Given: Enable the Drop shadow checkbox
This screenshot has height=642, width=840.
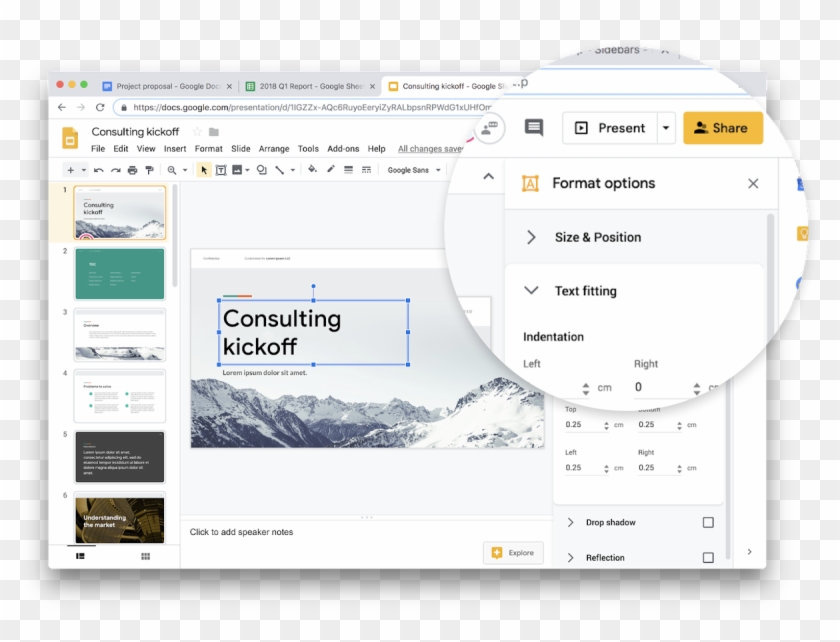Looking at the screenshot, I should coord(708,521).
